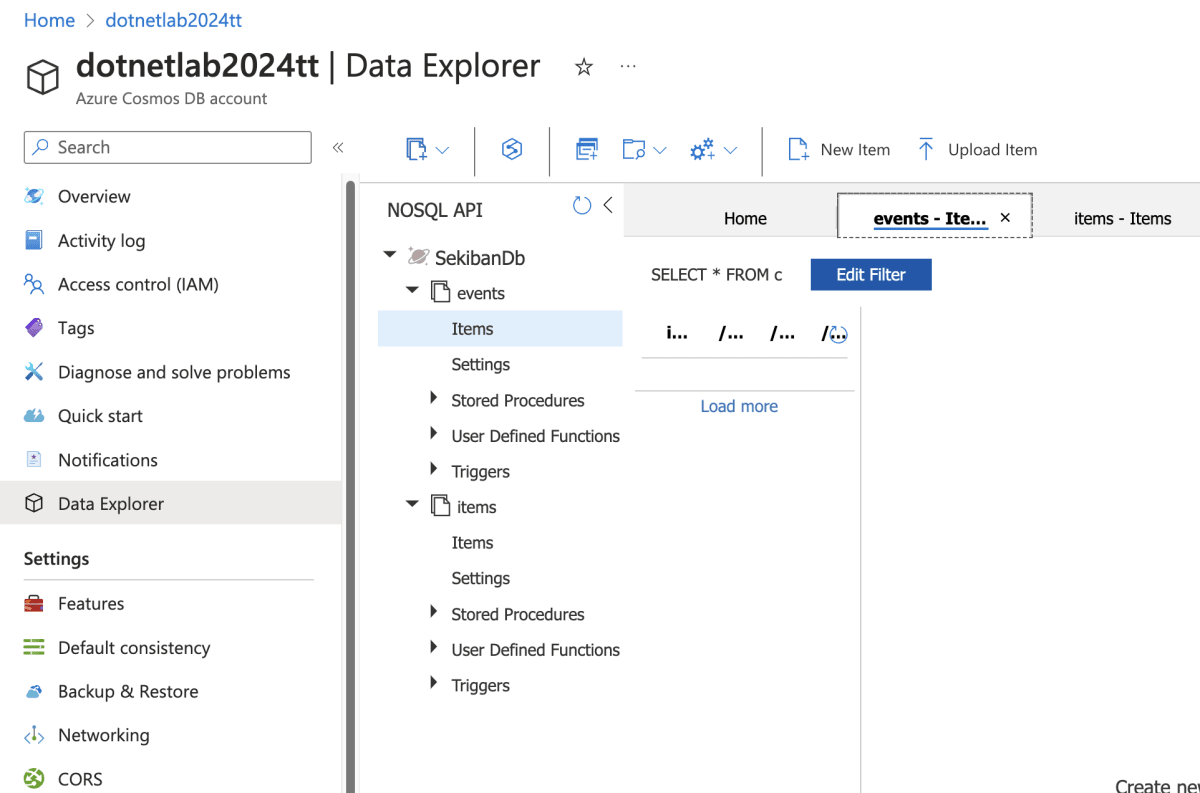Open the Open Query folder dropdown
This screenshot has height=793, width=1200.
click(x=644, y=150)
